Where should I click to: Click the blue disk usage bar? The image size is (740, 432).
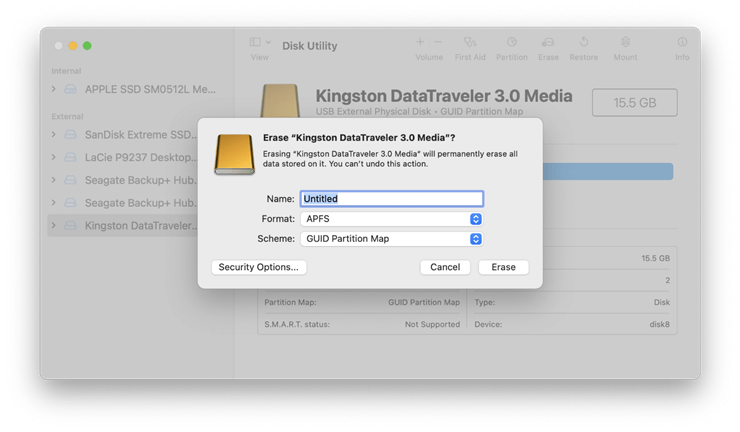(x=608, y=171)
